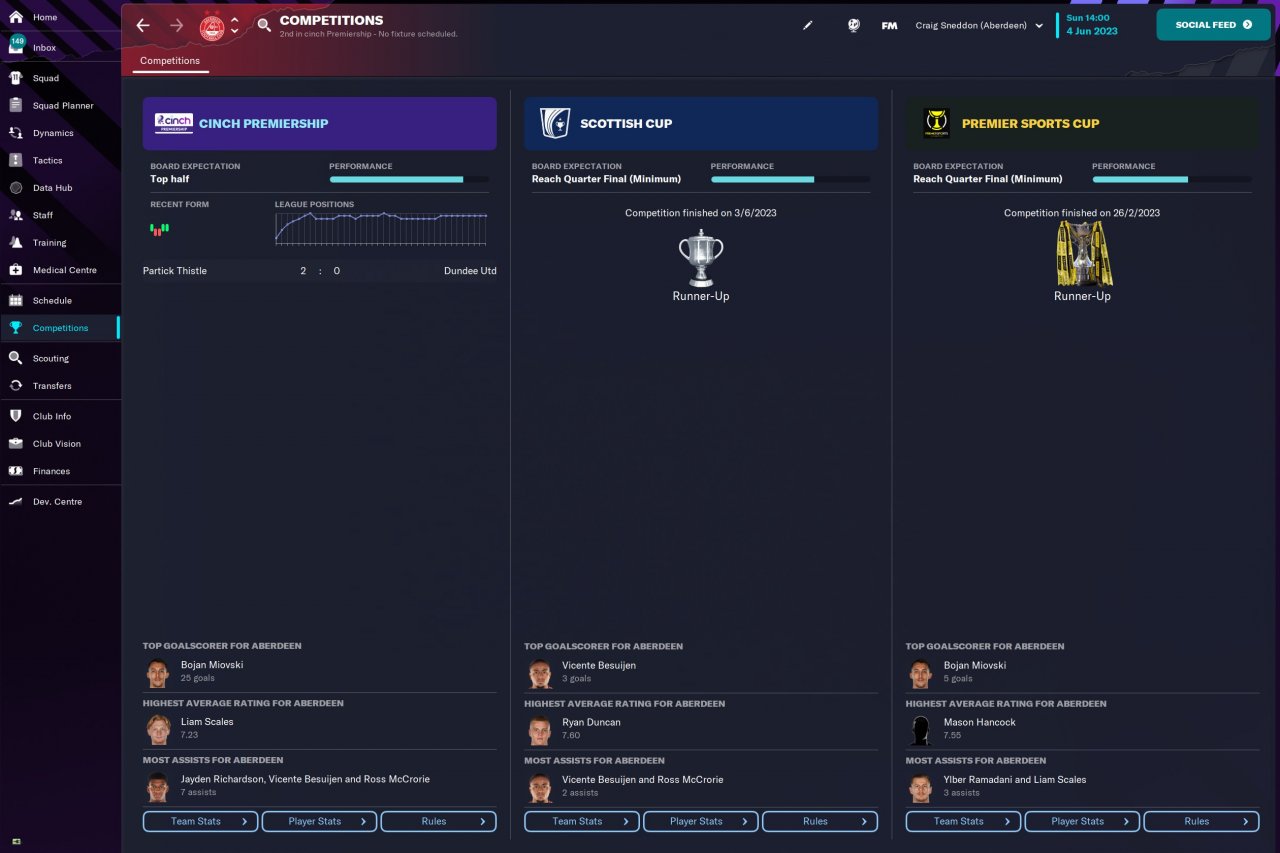Open the FM menu icon
Image resolution: width=1280 pixels, height=853 pixels.
[889, 26]
